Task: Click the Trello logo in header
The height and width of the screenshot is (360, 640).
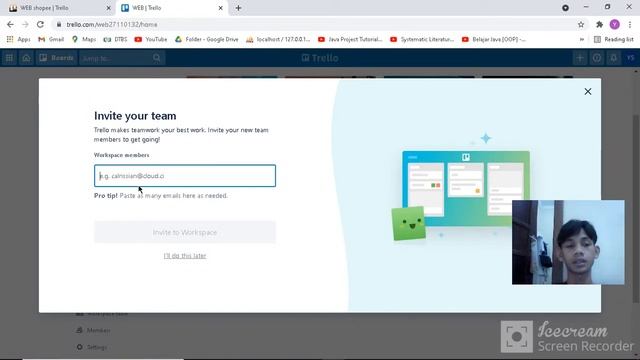Action: [x=320, y=58]
